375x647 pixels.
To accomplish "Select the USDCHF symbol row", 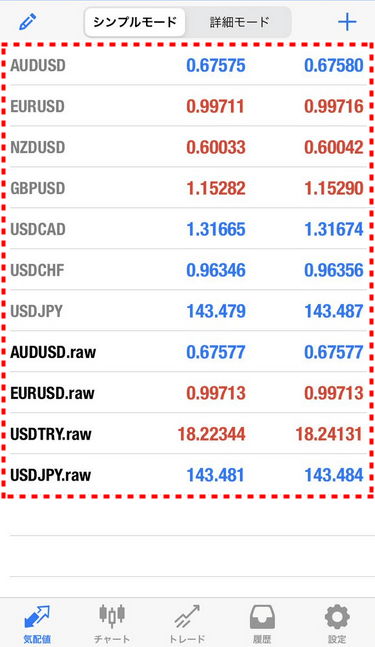I will tap(188, 270).
